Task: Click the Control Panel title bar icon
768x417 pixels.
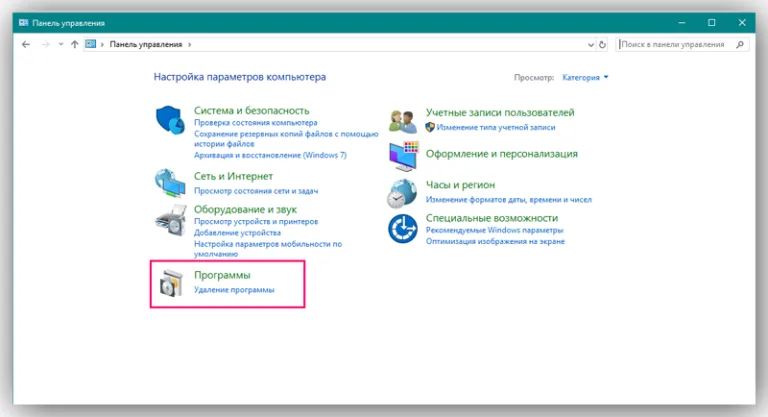Action: pyautogui.click(x=23, y=23)
